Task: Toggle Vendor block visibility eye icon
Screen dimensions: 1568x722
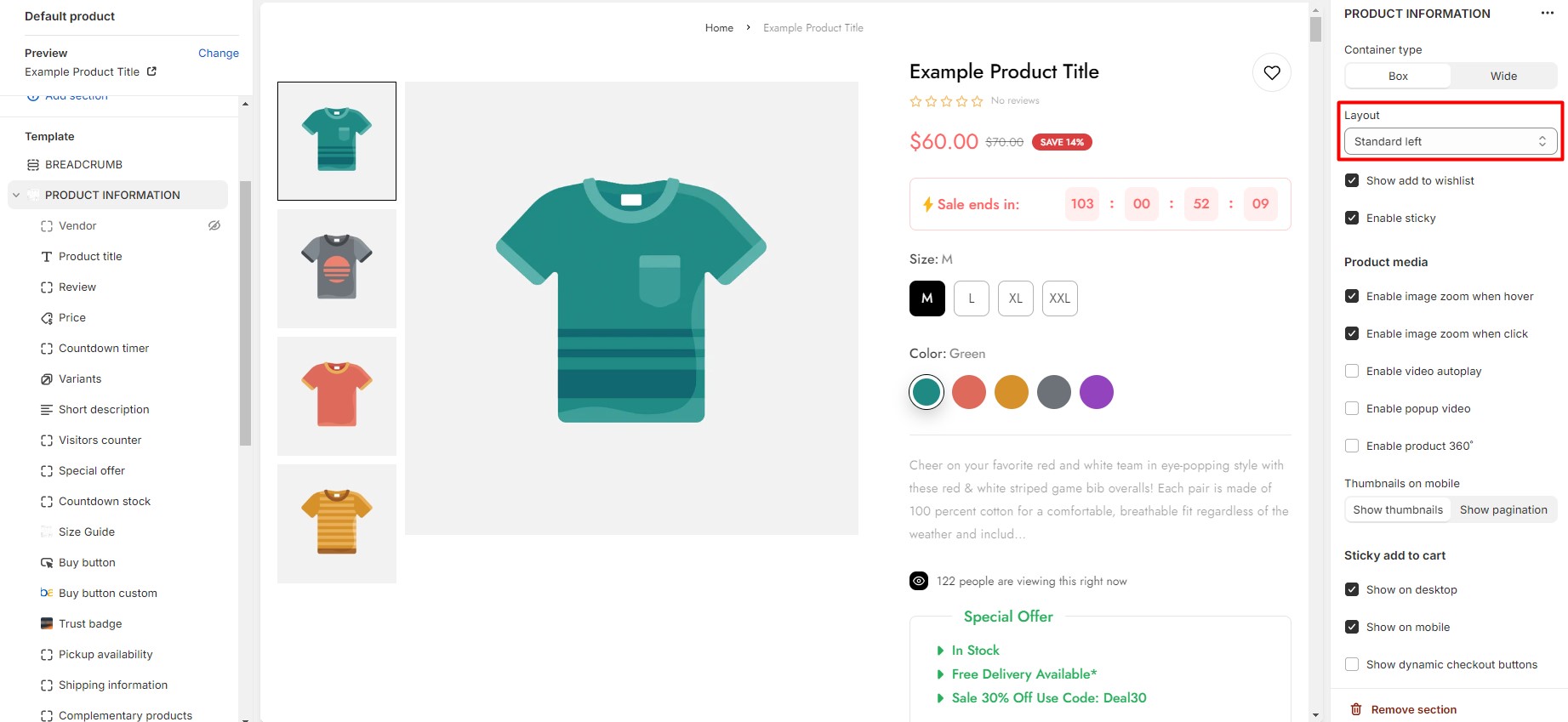Action: [214, 225]
